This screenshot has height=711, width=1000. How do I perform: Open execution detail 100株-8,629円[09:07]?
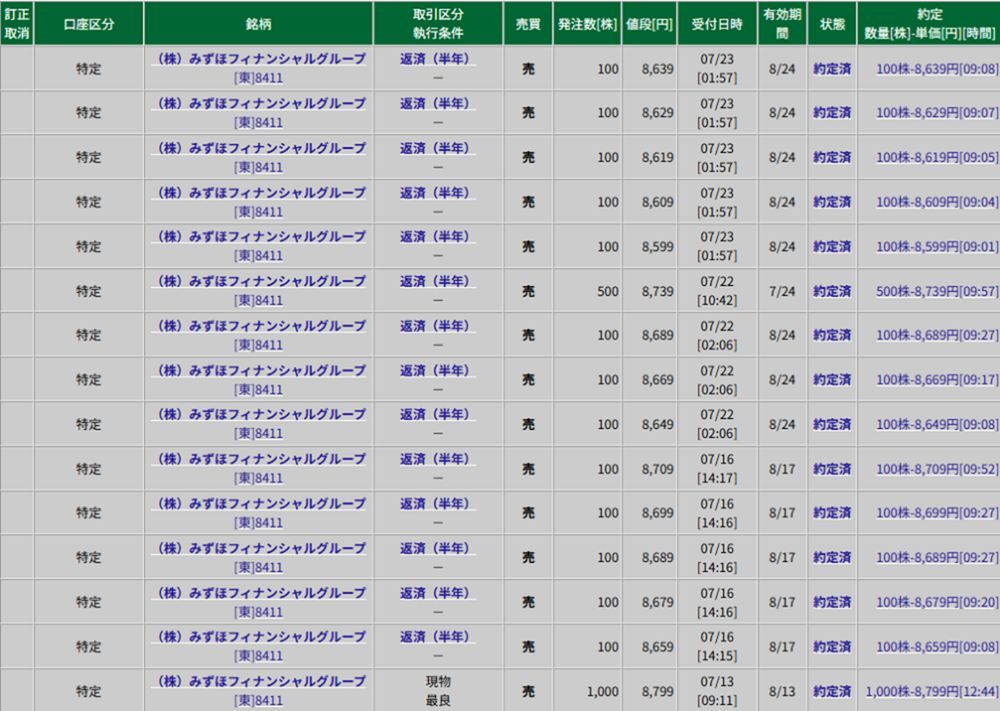[x=937, y=113]
